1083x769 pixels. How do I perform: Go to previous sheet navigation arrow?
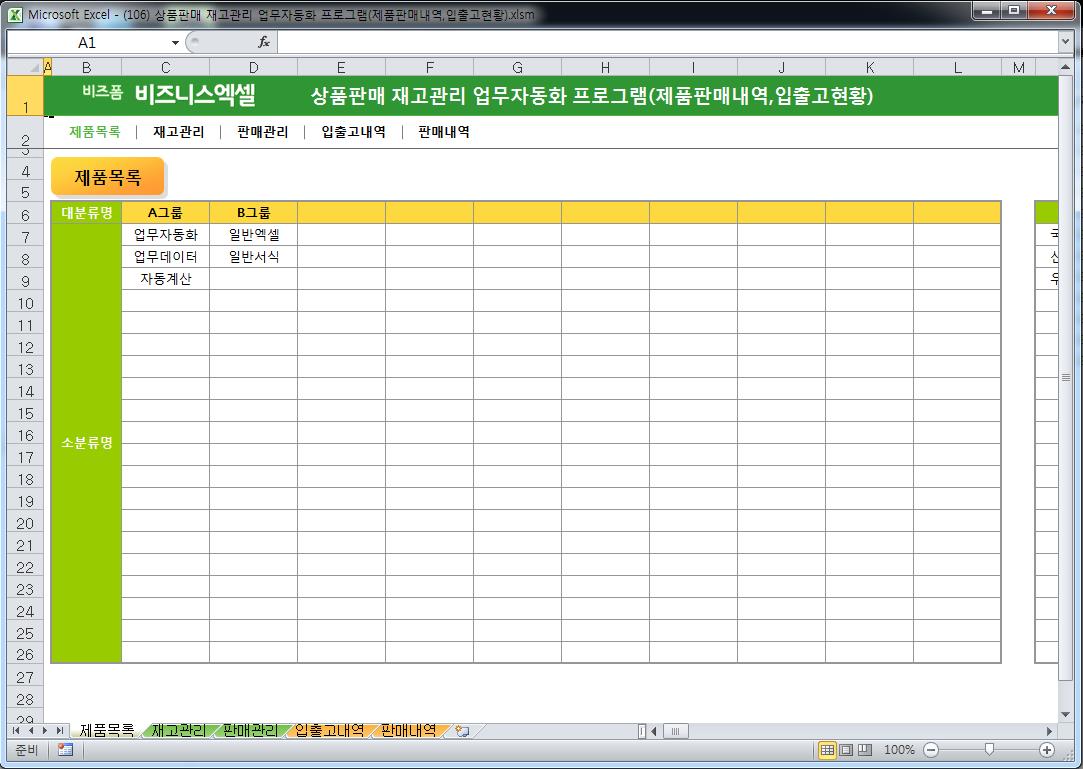point(30,730)
